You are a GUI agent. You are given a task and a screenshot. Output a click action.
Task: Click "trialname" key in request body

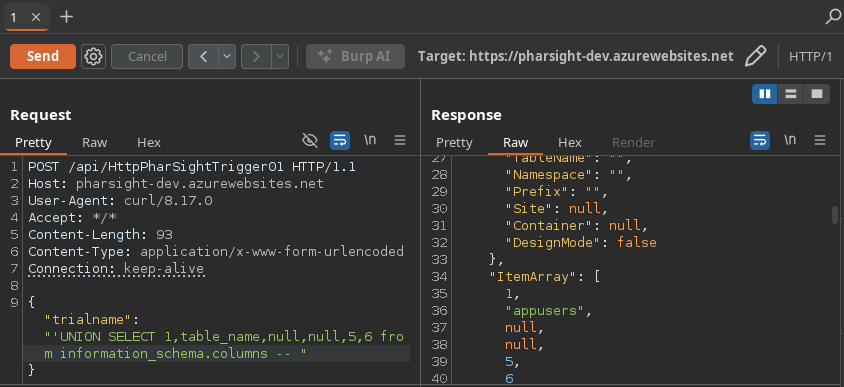click(88, 320)
